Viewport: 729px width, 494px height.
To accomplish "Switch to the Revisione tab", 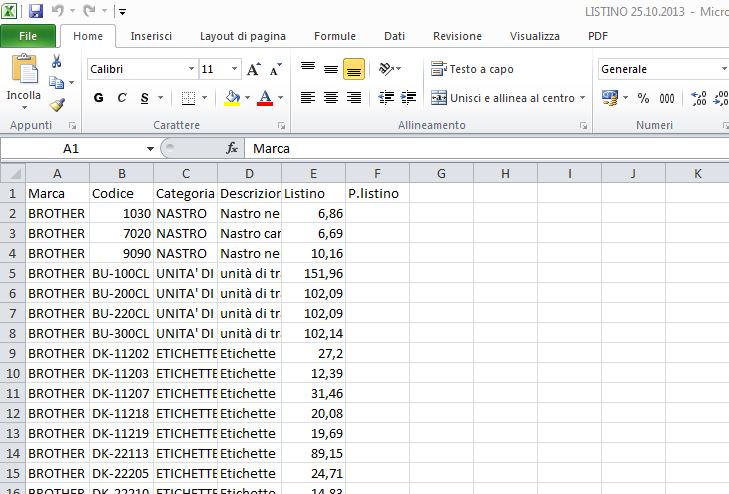I will 457,36.
